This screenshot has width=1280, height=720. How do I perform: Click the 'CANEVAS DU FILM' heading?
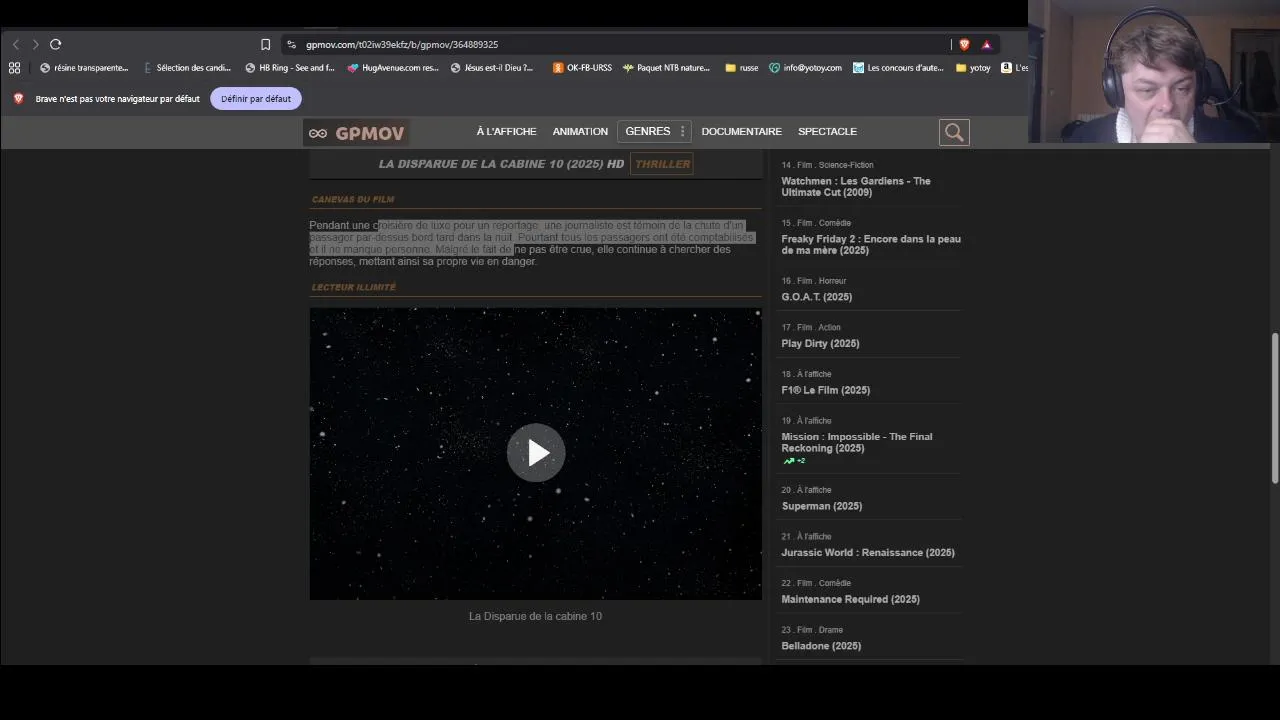point(352,200)
